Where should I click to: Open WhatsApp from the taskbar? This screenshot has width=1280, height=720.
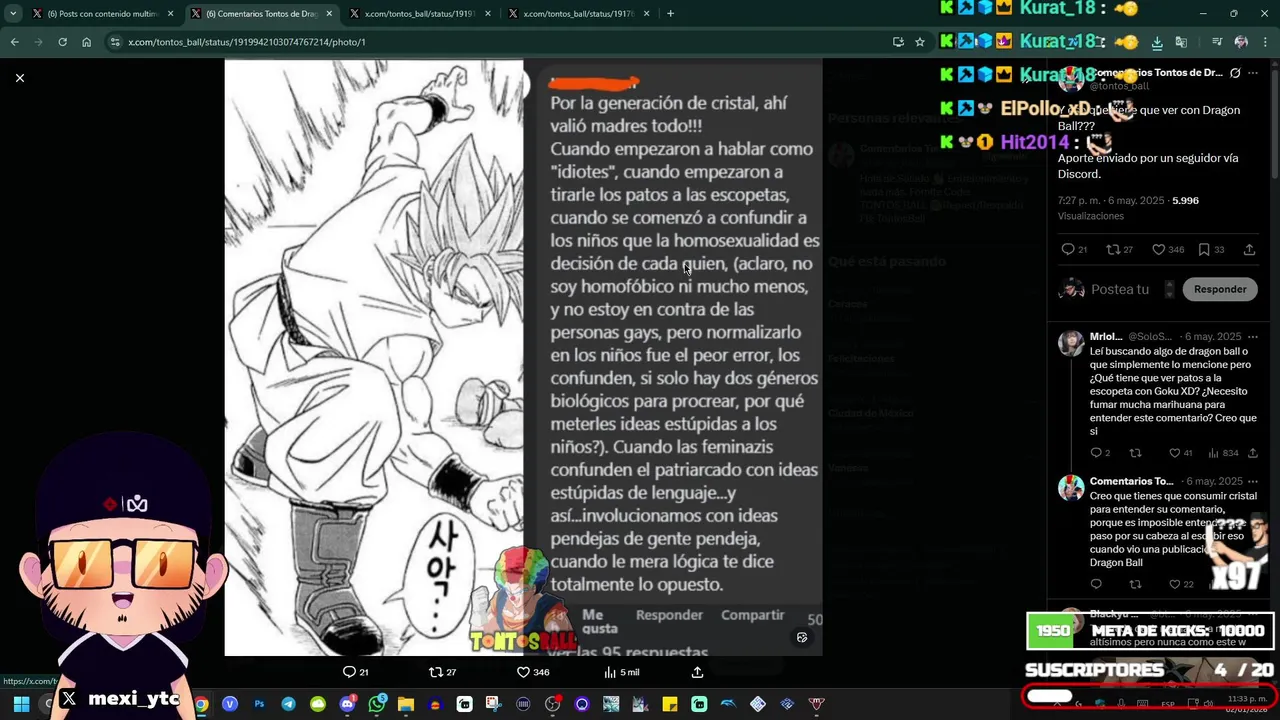click(376, 704)
